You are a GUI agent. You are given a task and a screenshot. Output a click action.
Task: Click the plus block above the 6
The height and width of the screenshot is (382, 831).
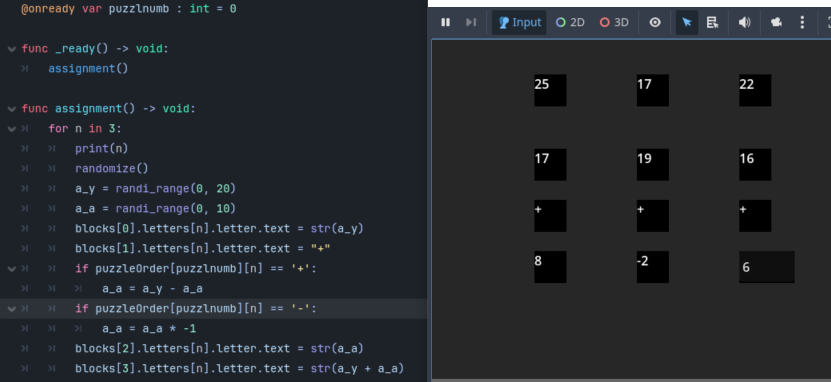(x=755, y=216)
